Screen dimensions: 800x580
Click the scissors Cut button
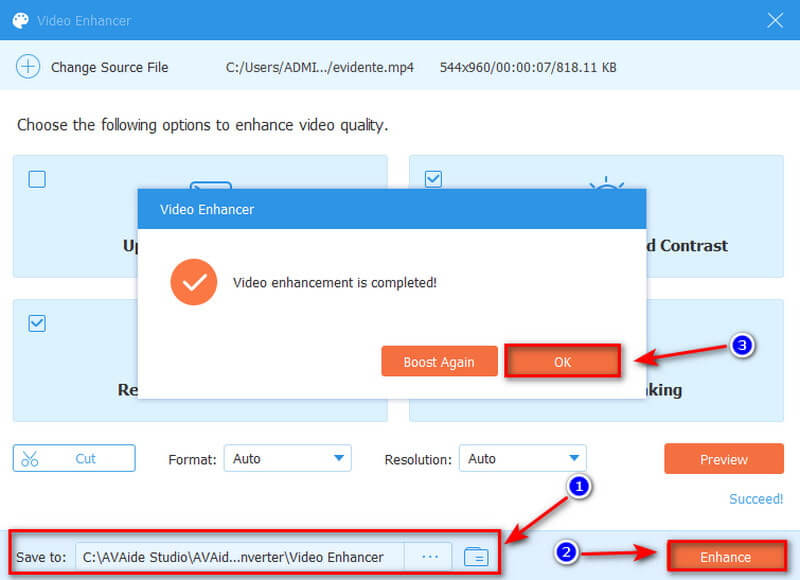74,458
